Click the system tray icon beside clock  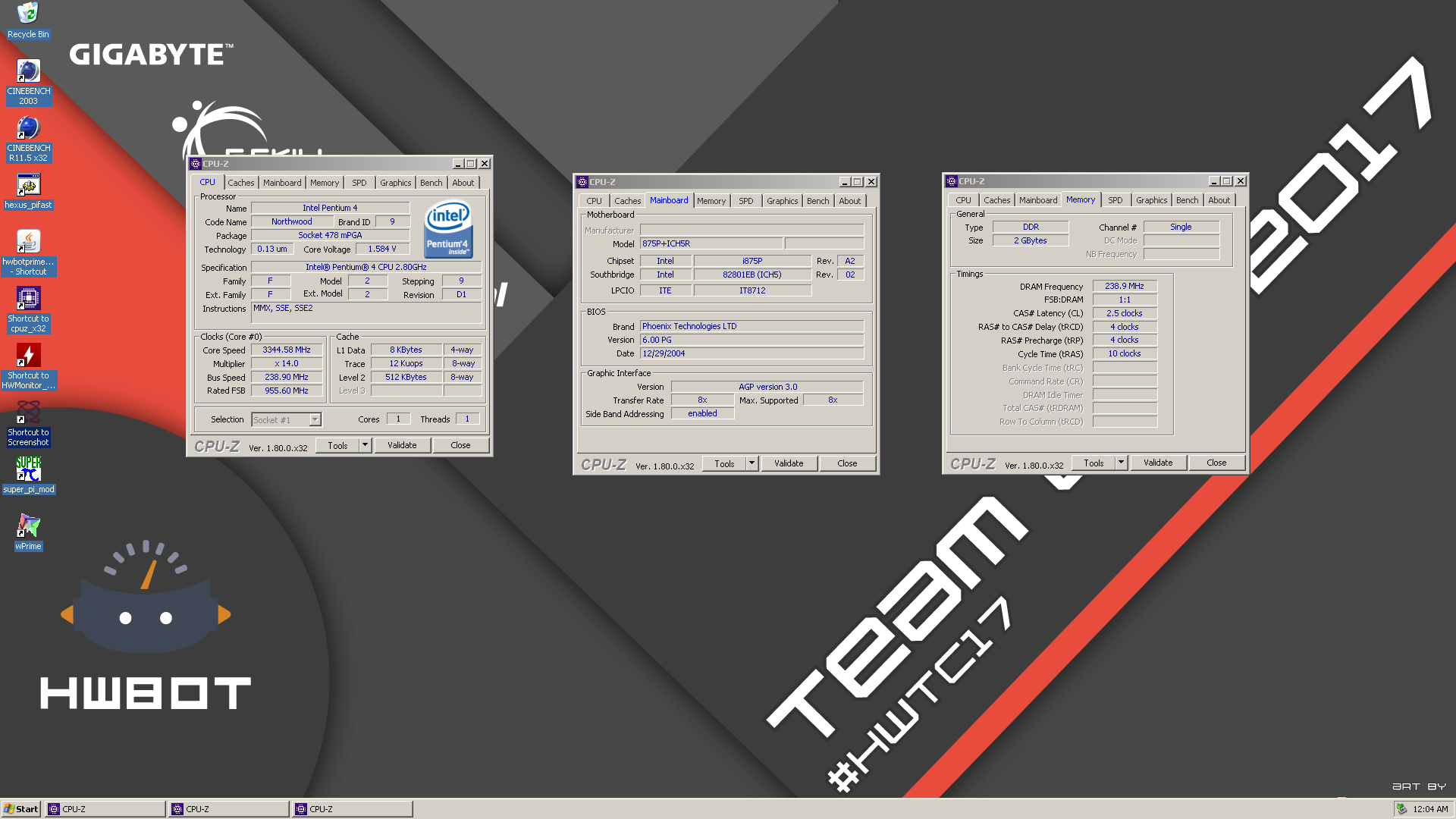coord(1401,809)
